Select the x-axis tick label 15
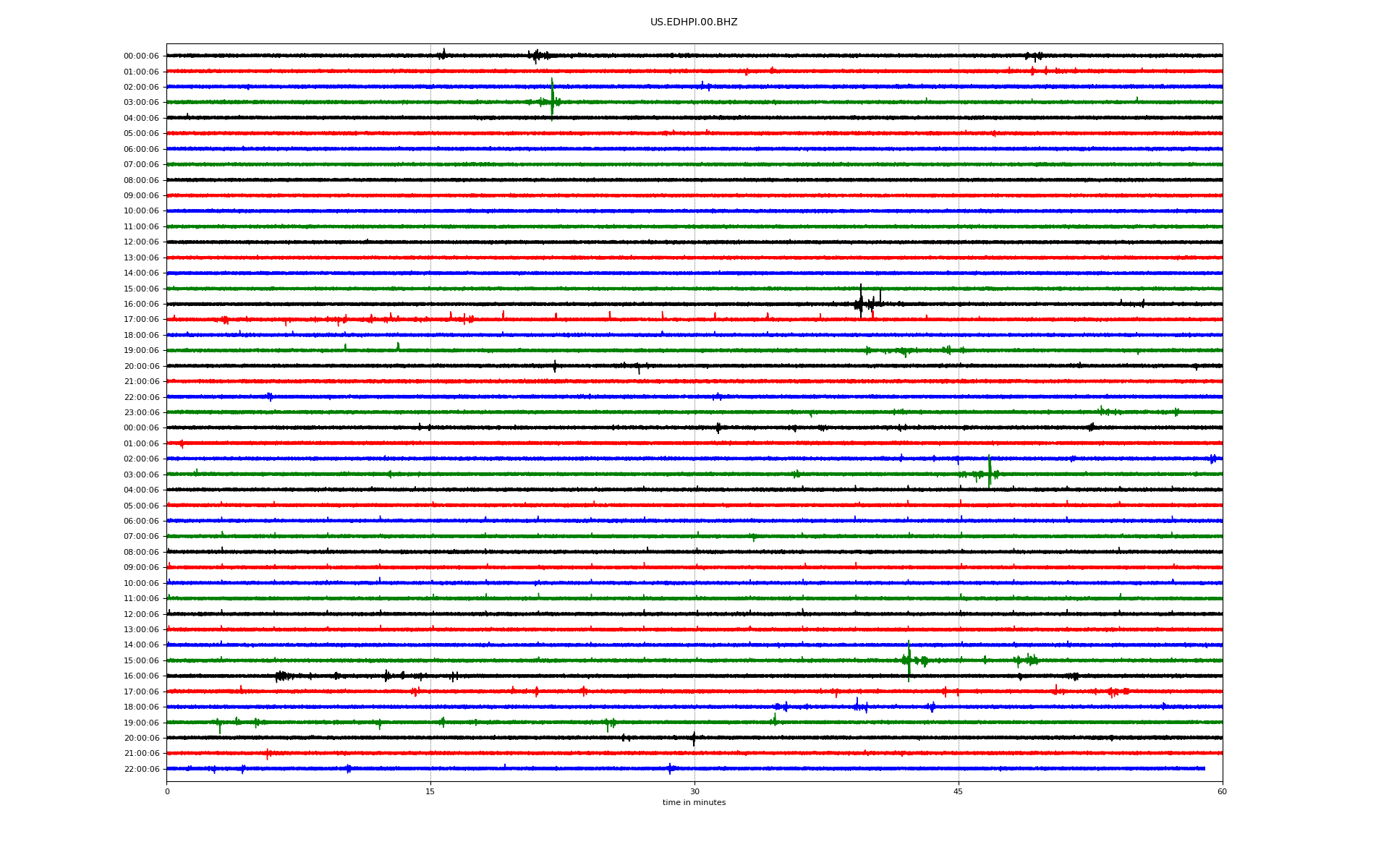 pyautogui.click(x=430, y=791)
